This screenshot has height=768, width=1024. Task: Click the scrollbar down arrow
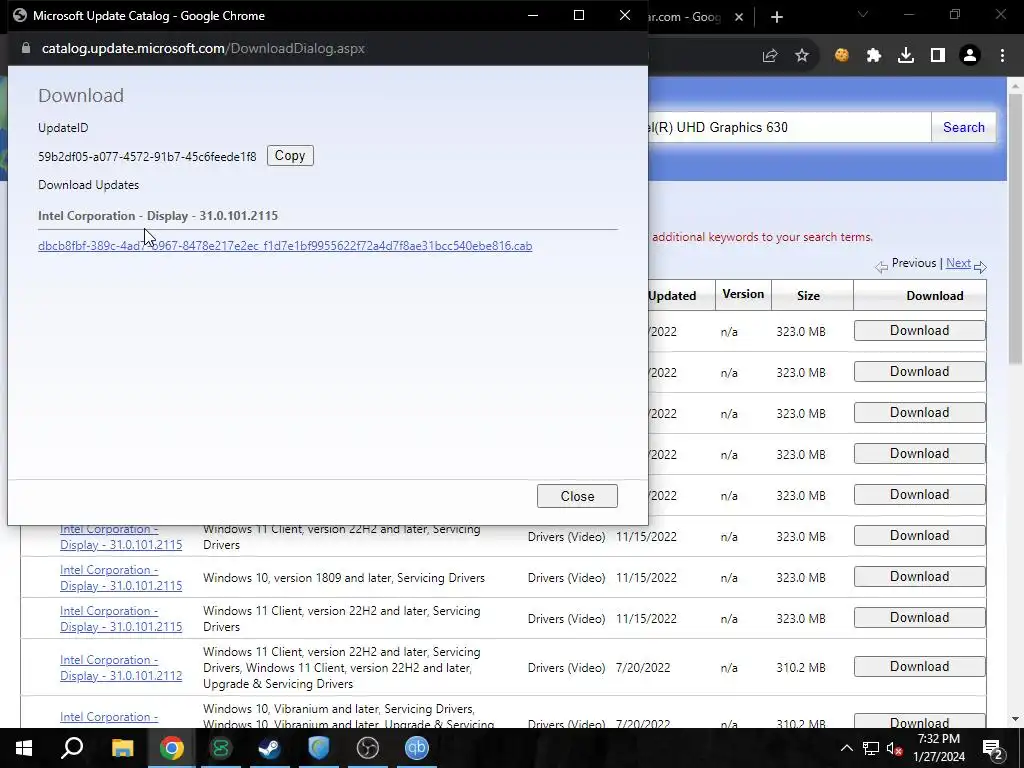(1015, 719)
